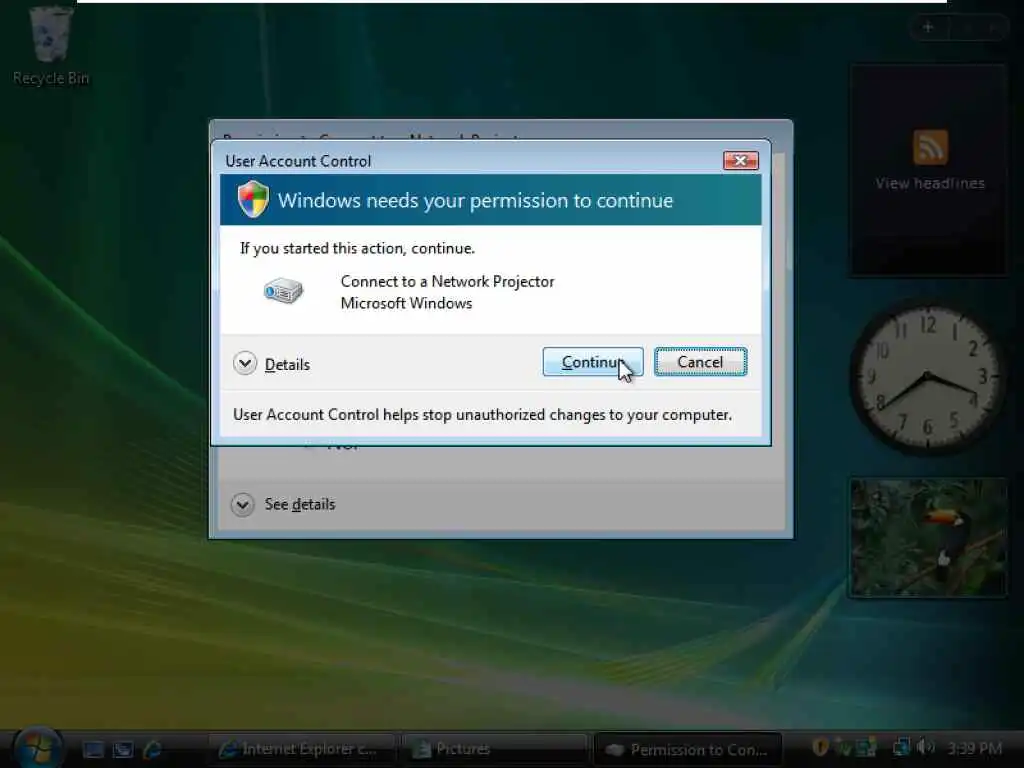The width and height of the screenshot is (1024, 768).
Task: Click the analog clock sidebar gadget
Action: (927, 377)
